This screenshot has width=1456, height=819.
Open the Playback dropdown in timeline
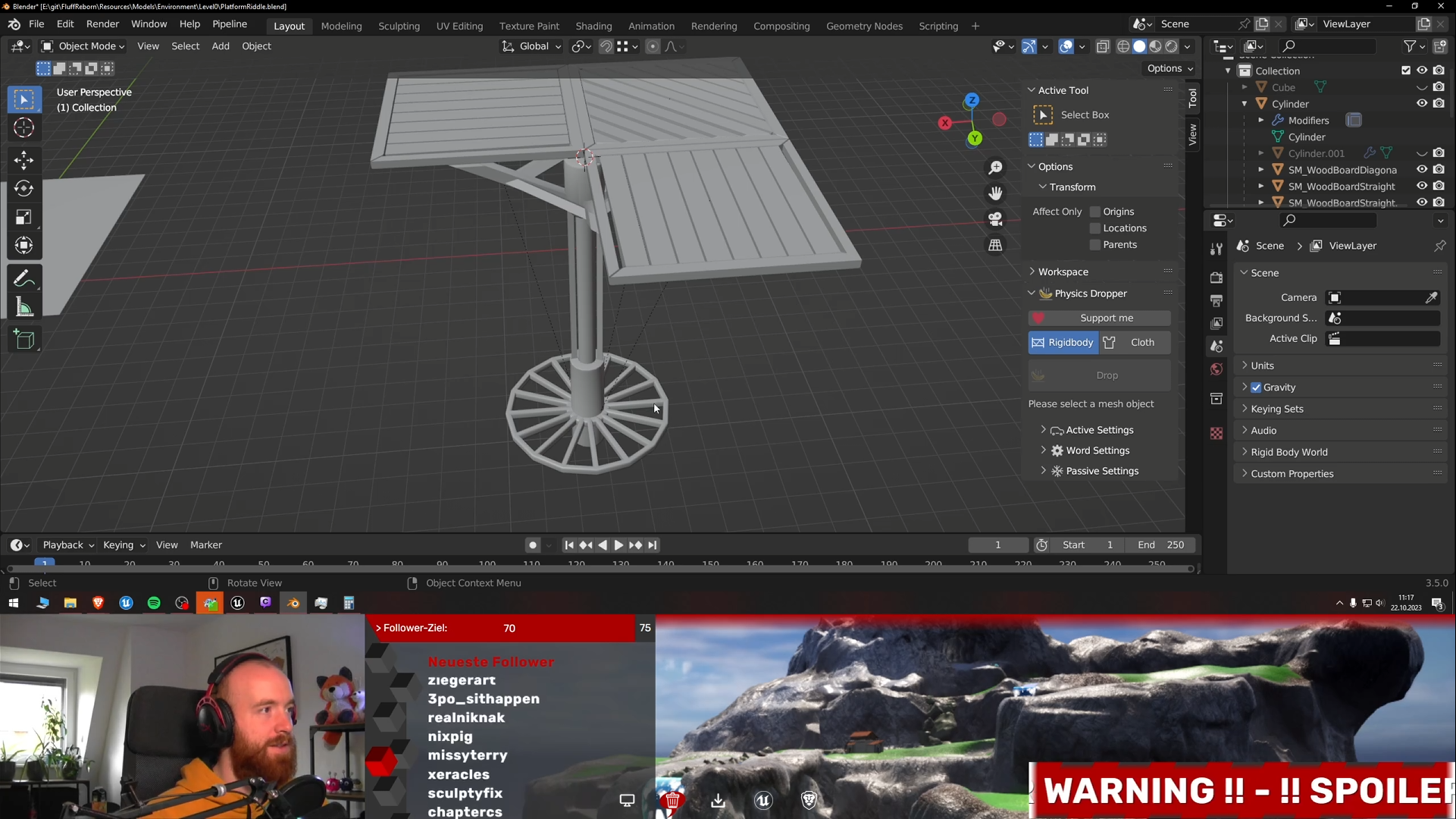click(67, 545)
